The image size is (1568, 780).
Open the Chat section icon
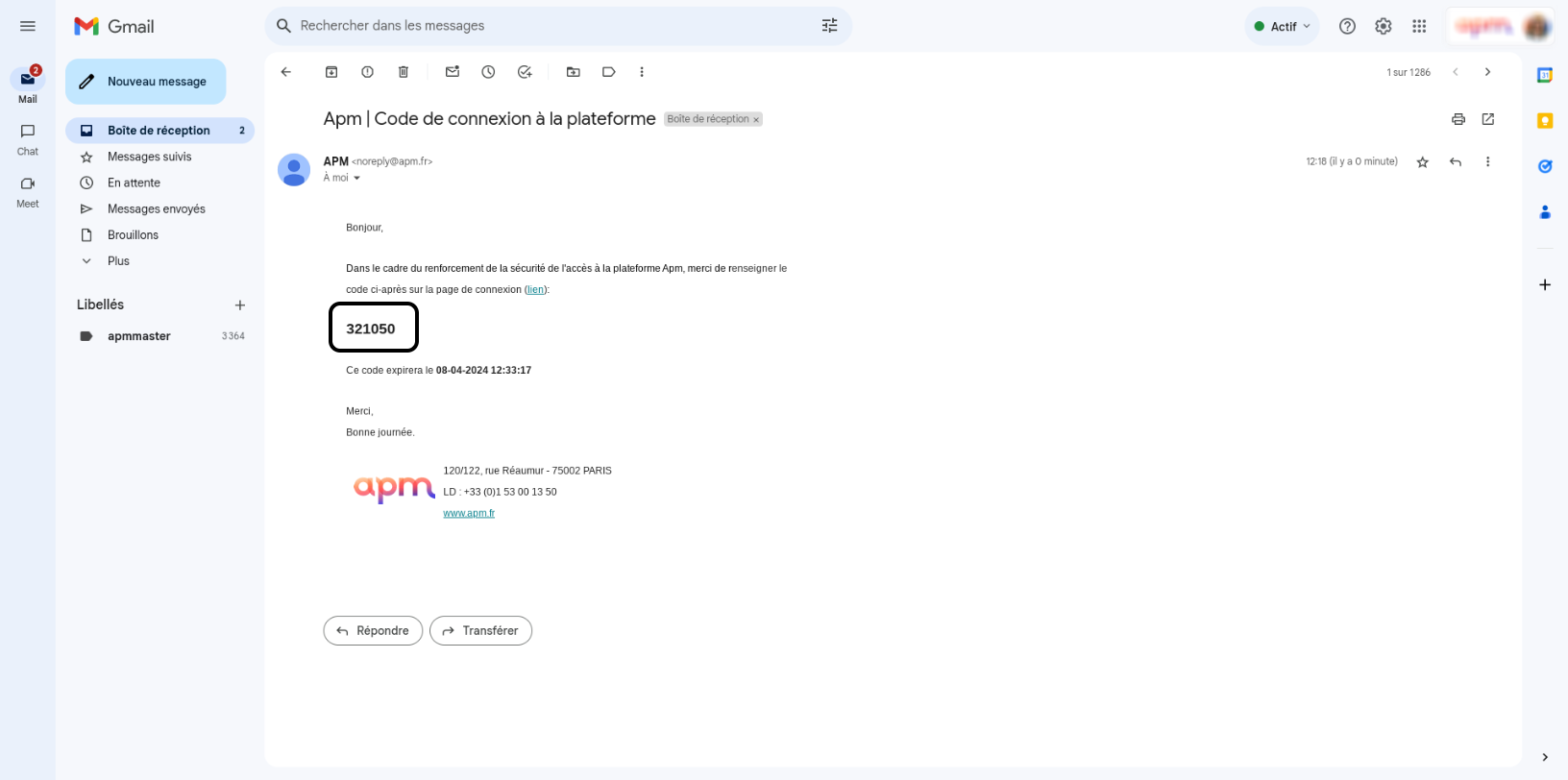coord(28,131)
